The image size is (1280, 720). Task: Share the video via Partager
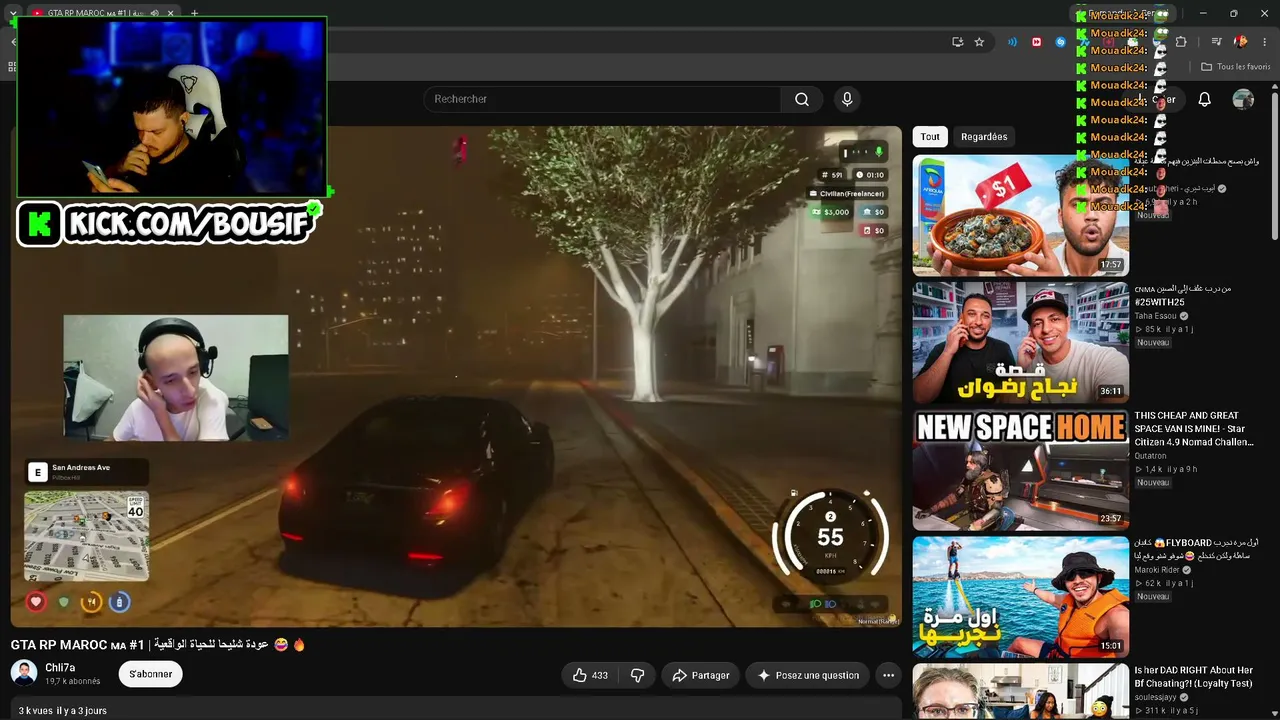[x=700, y=675]
